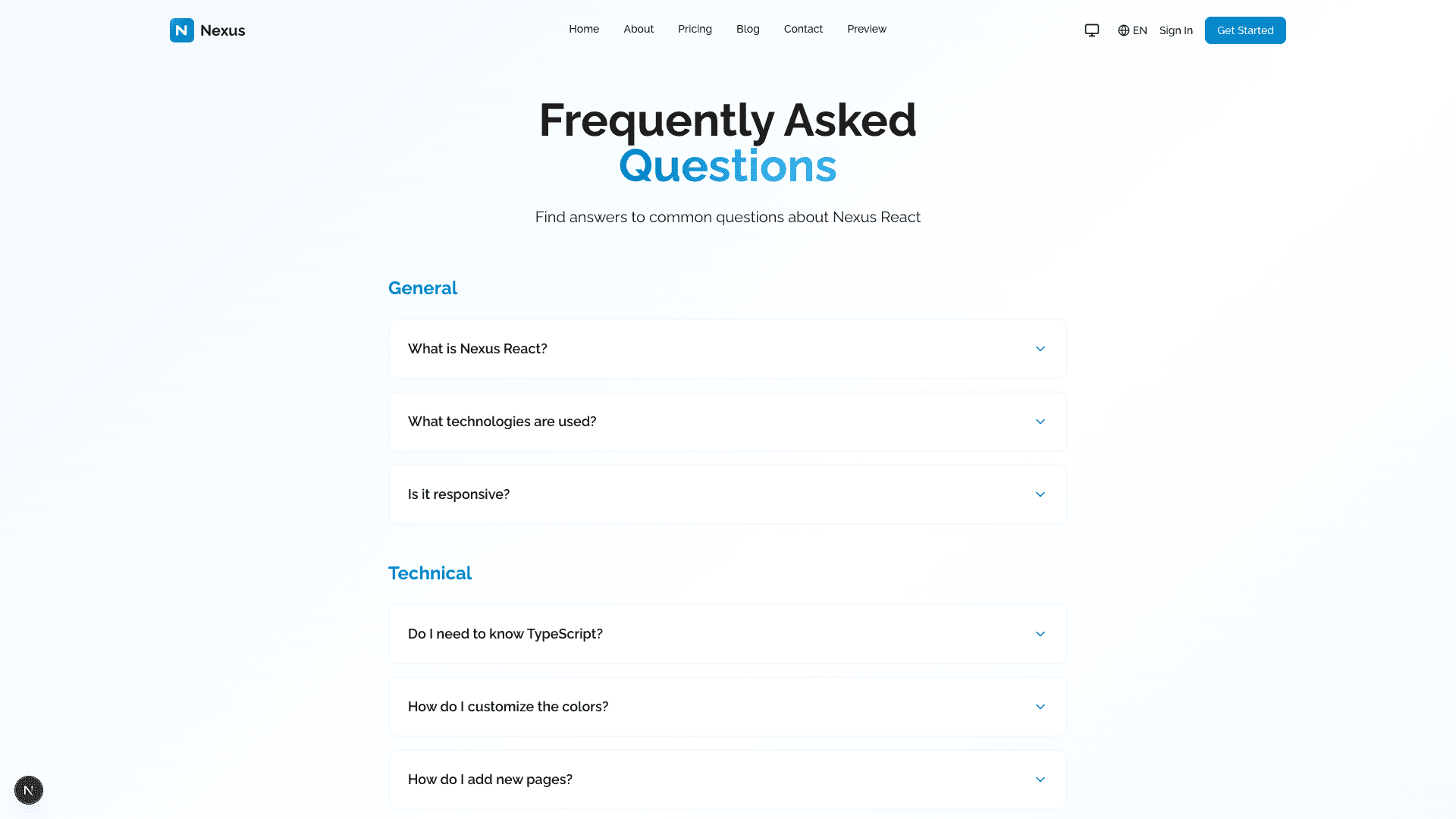Expand 'Do I need to know TypeScript?'
The width and height of the screenshot is (1456, 819).
(727, 633)
